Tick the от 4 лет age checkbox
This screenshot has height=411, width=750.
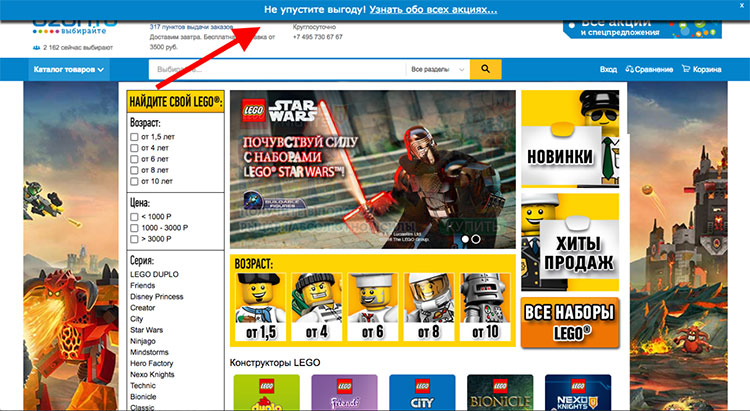(134, 148)
